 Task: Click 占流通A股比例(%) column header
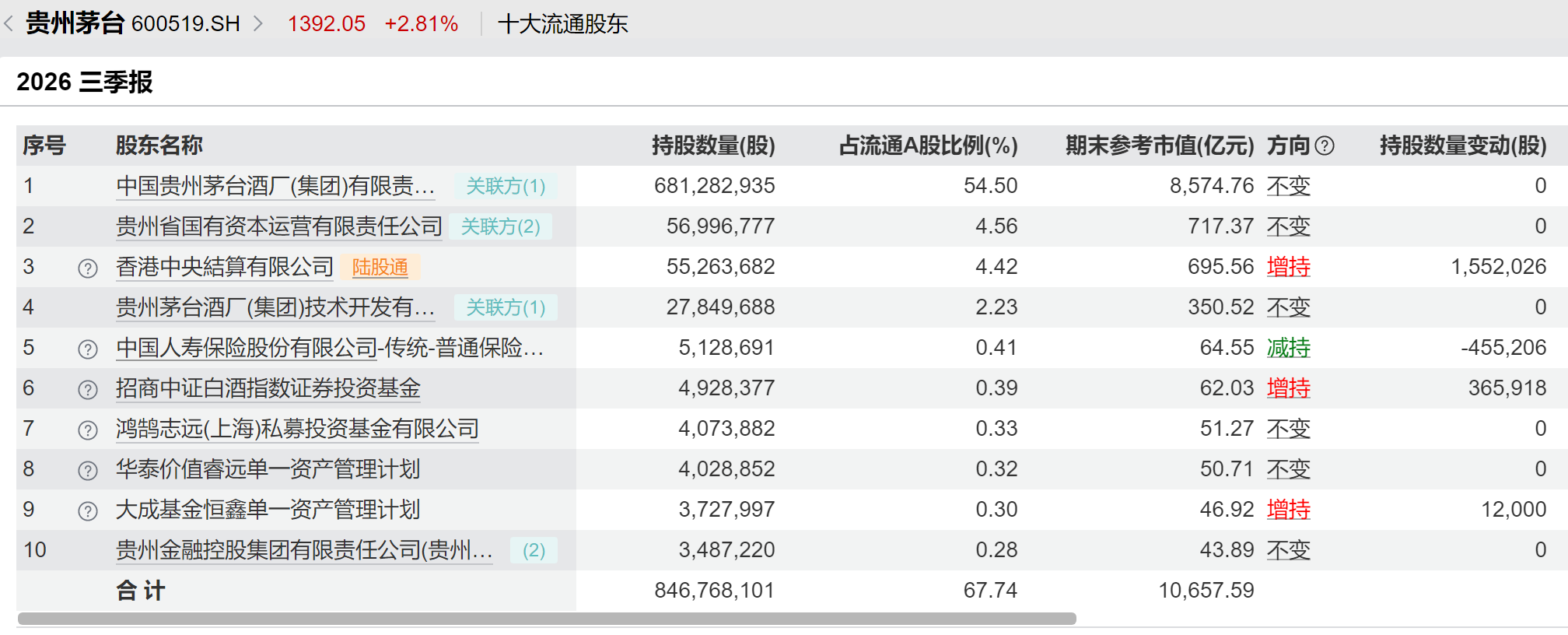[928, 146]
